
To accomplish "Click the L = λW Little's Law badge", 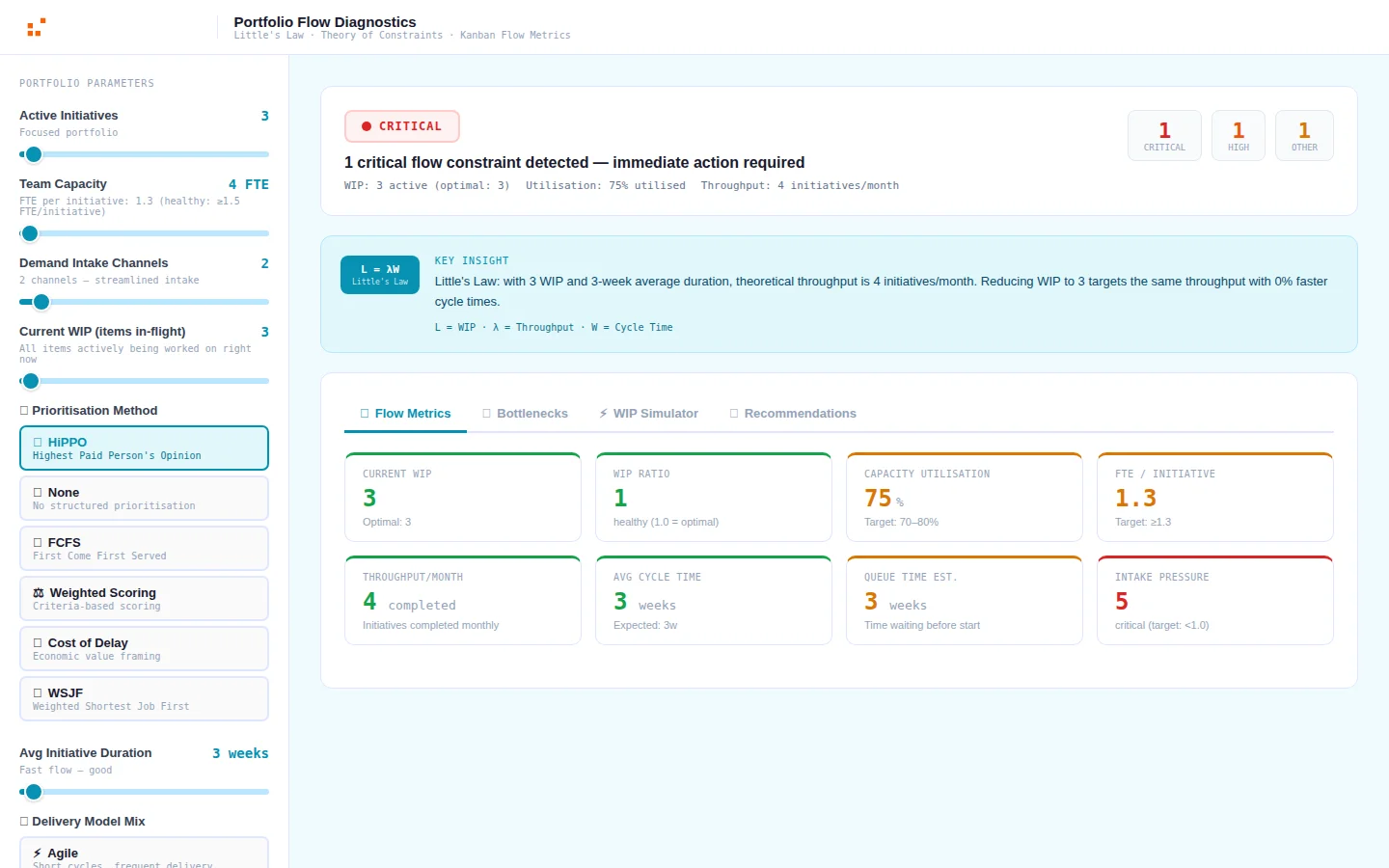I will point(379,274).
